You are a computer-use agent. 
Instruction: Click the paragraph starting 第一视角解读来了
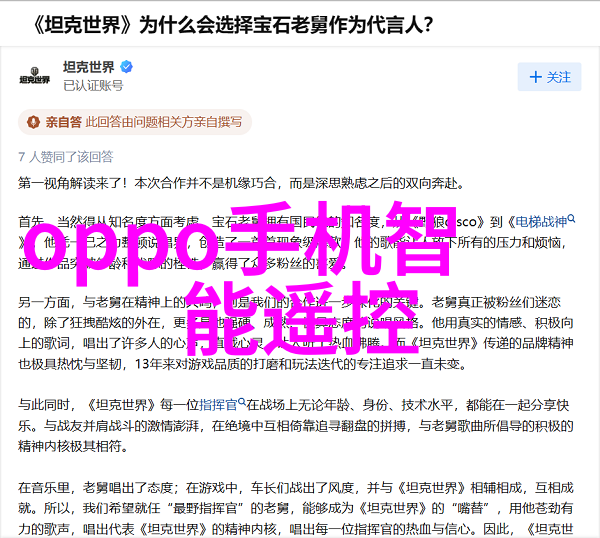click(x=241, y=183)
